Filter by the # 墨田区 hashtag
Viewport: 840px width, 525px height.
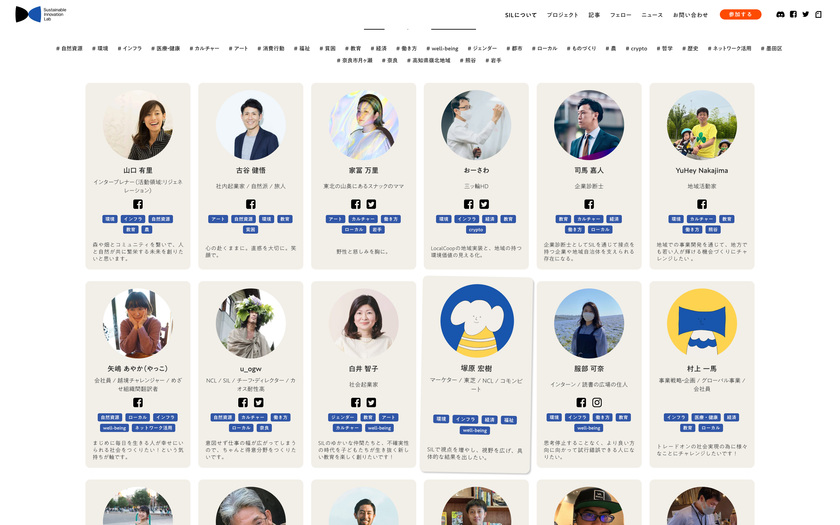click(x=771, y=48)
